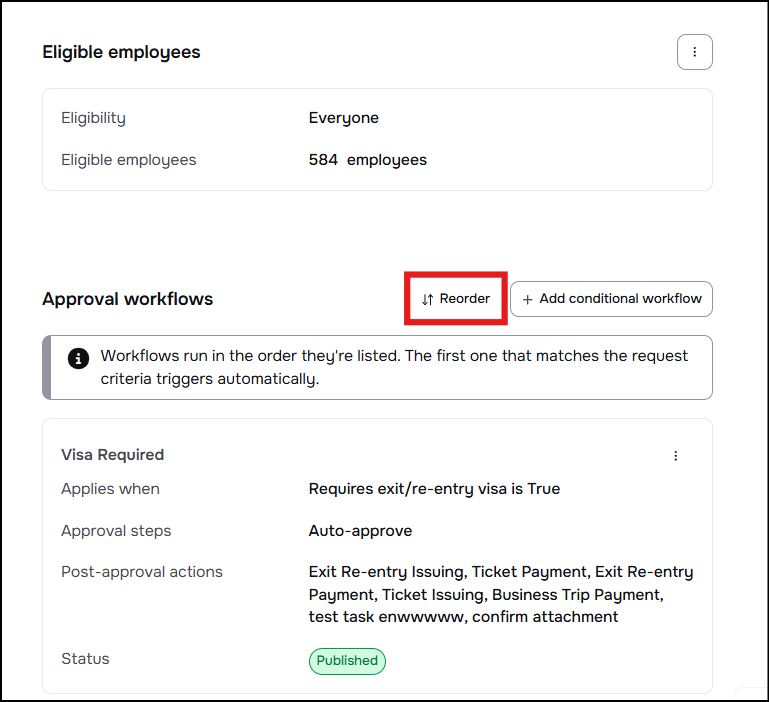The image size is (769, 702).
Task: Click the workflows run order notice text
Action: click(394, 367)
